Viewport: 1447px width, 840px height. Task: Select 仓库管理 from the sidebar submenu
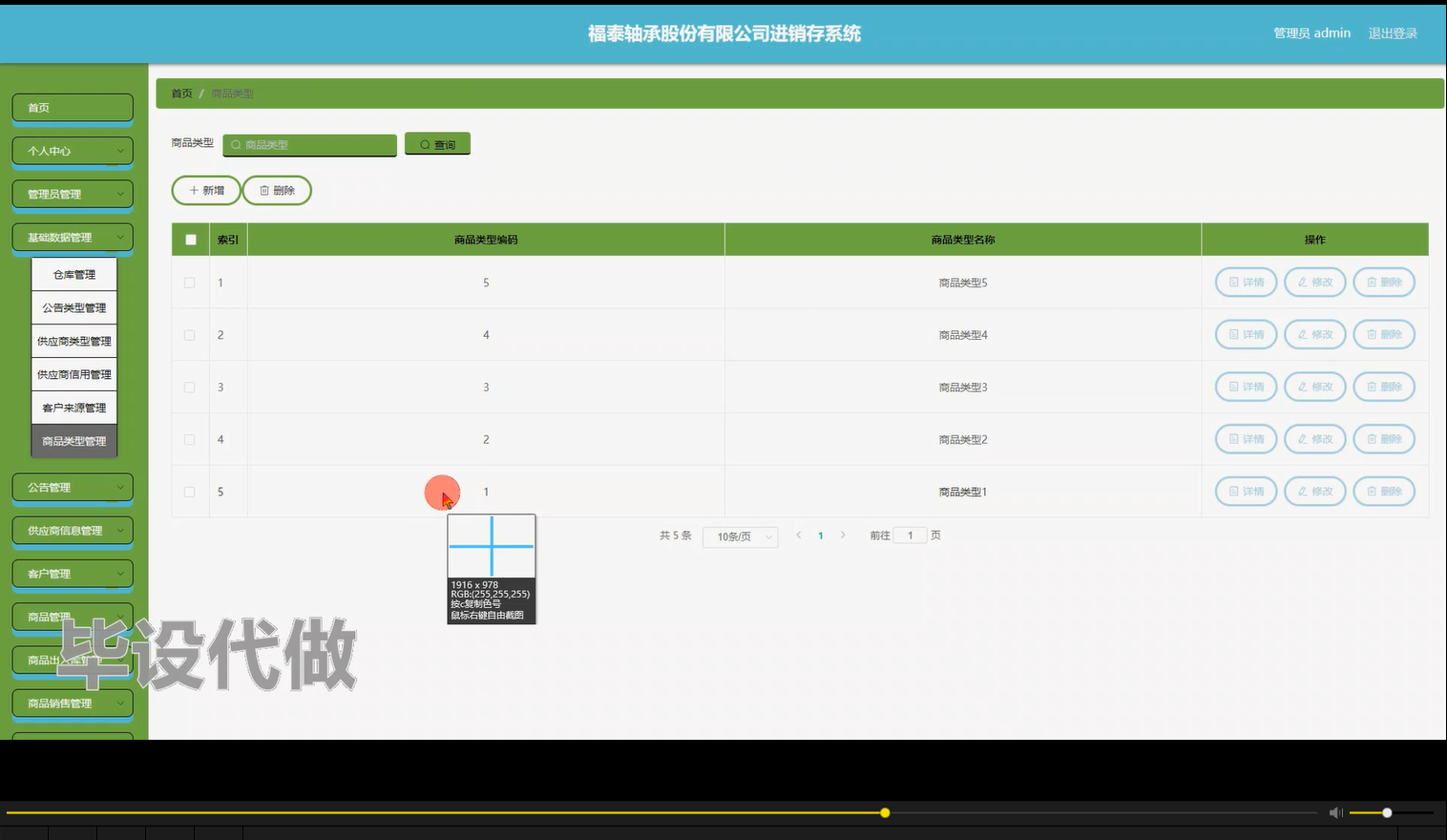(x=73, y=274)
